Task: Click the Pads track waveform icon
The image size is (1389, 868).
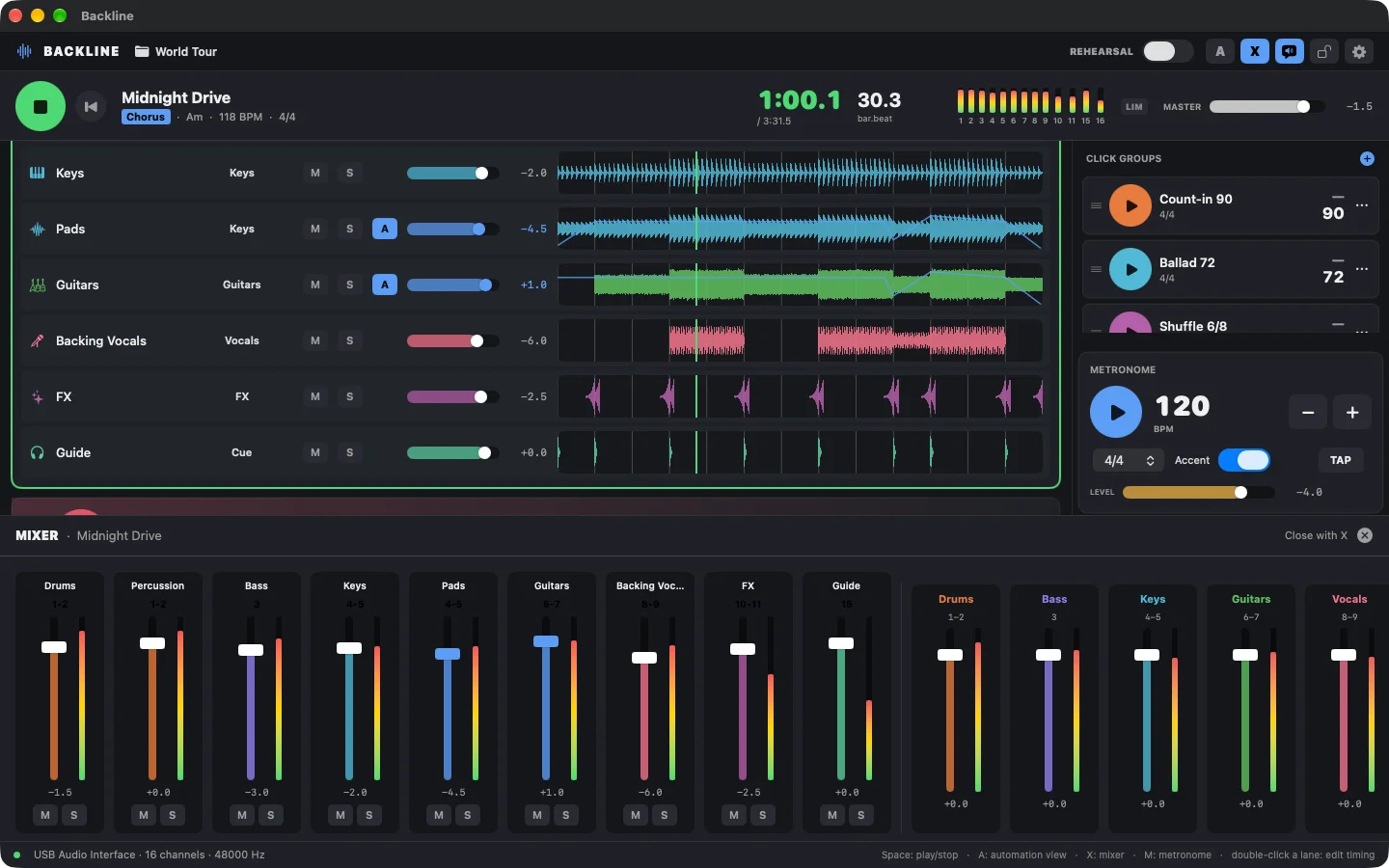Action: click(38, 229)
